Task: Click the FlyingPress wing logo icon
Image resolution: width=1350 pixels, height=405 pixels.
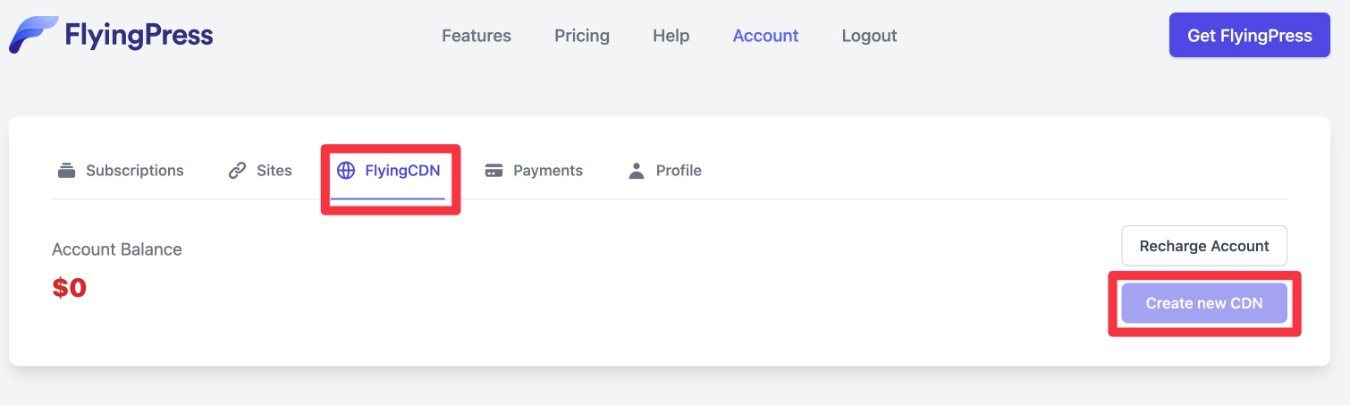Action: tap(33, 35)
